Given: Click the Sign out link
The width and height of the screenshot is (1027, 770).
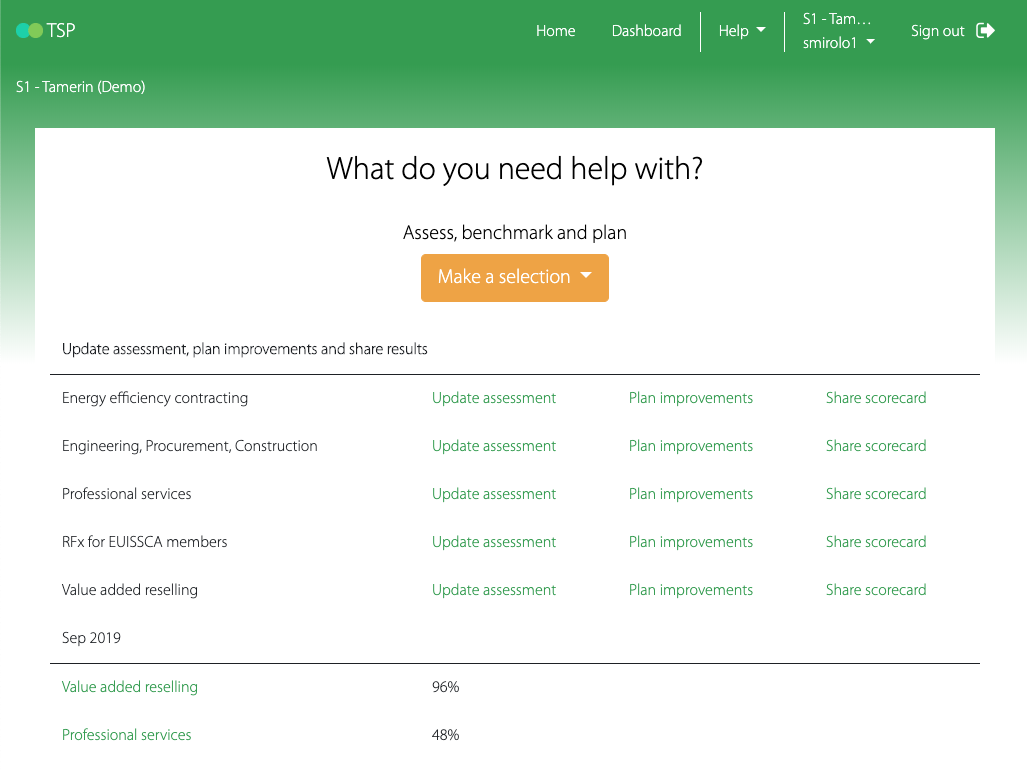Looking at the screenshot, I should (937, 31).
